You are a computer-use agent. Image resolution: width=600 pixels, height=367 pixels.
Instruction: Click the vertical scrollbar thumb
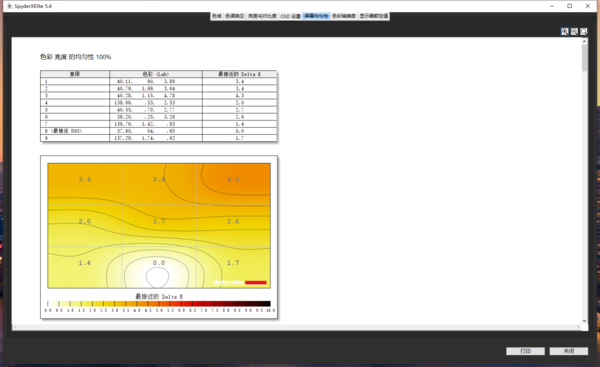click(x=584, y=57)
